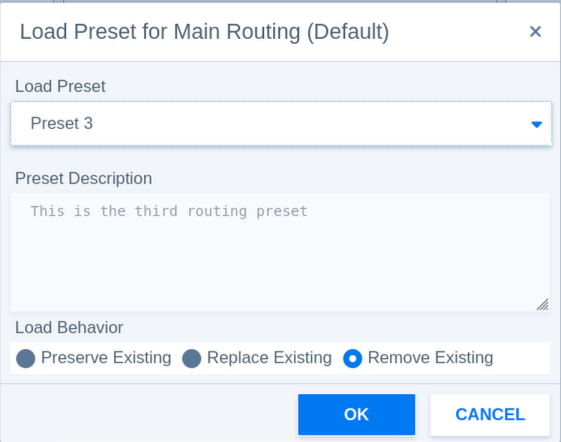
Task: Click the 'Remove Existing' label text
Action: (x=430, y=358)
